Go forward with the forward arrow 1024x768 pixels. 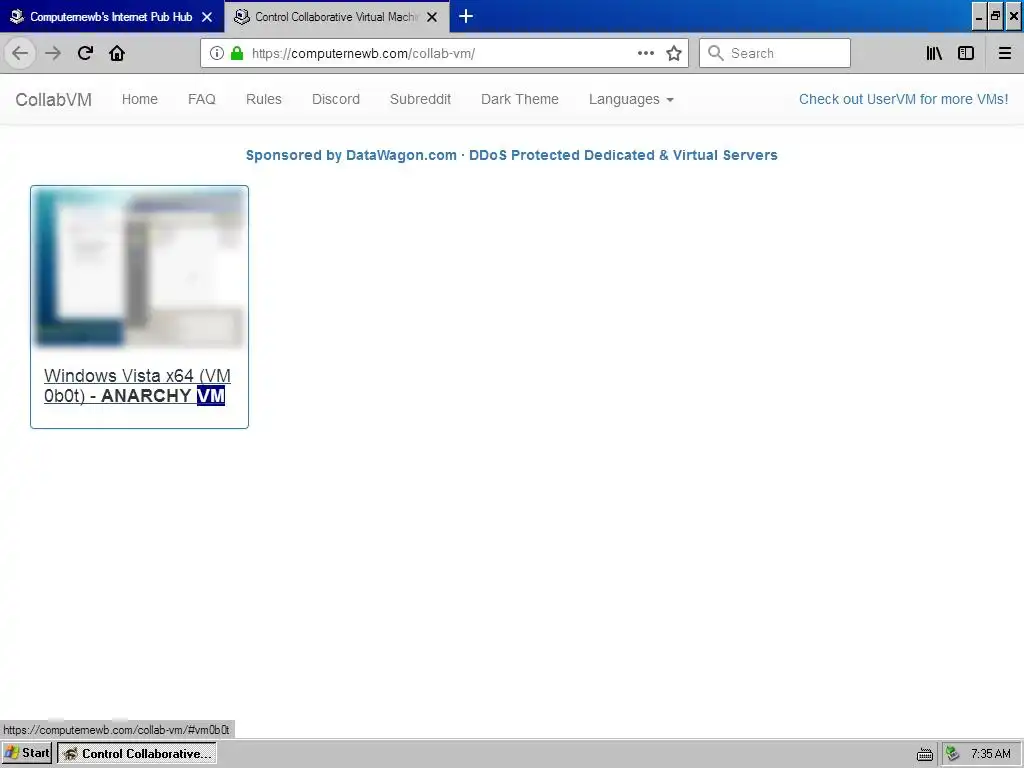point(53,53)
